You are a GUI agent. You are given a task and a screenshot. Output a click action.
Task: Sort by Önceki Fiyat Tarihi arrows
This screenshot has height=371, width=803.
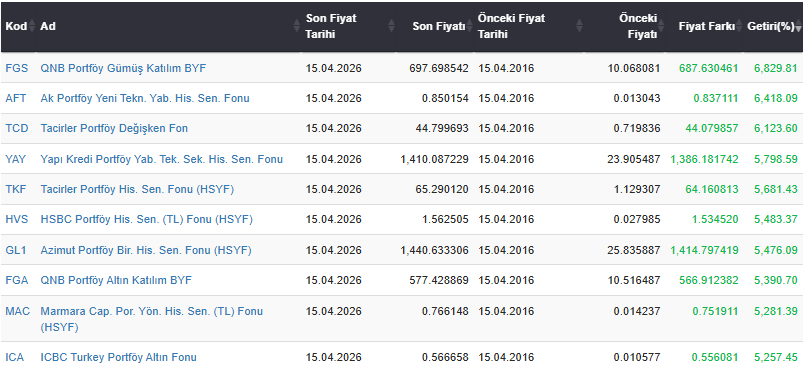pyautogui.click(x=579, y=26)
